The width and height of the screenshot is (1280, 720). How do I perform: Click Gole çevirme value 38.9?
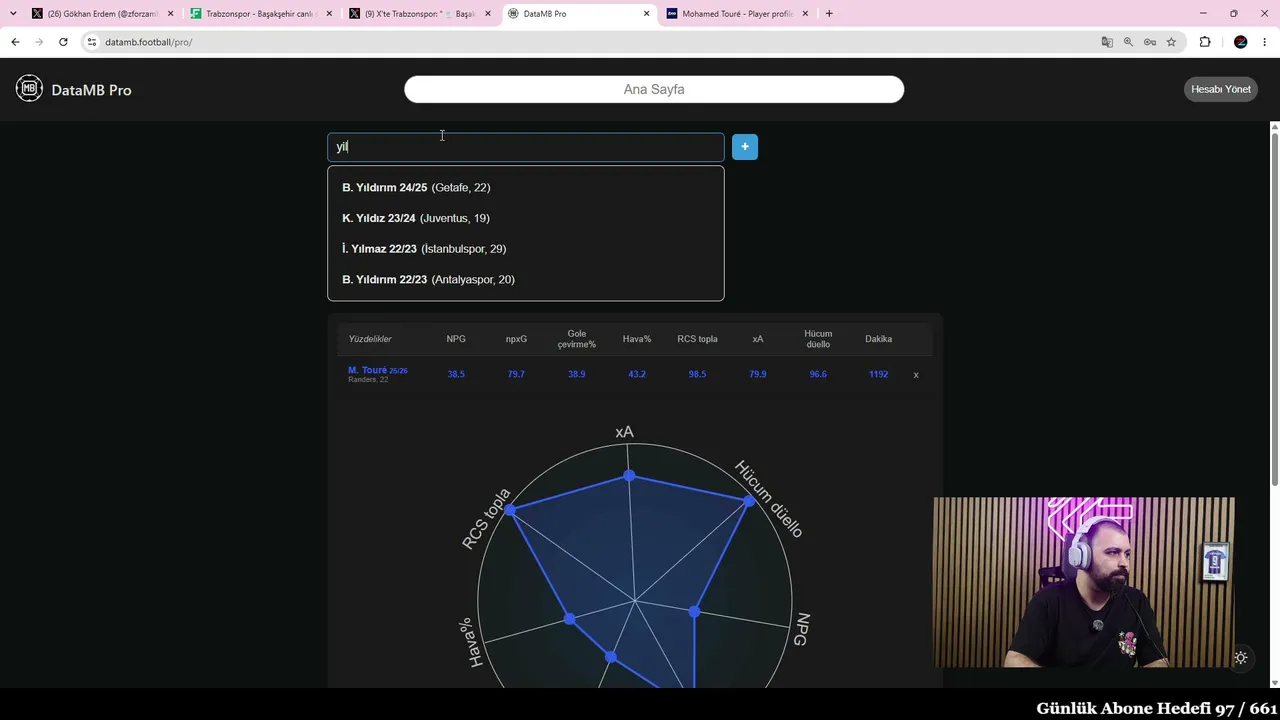577,374
